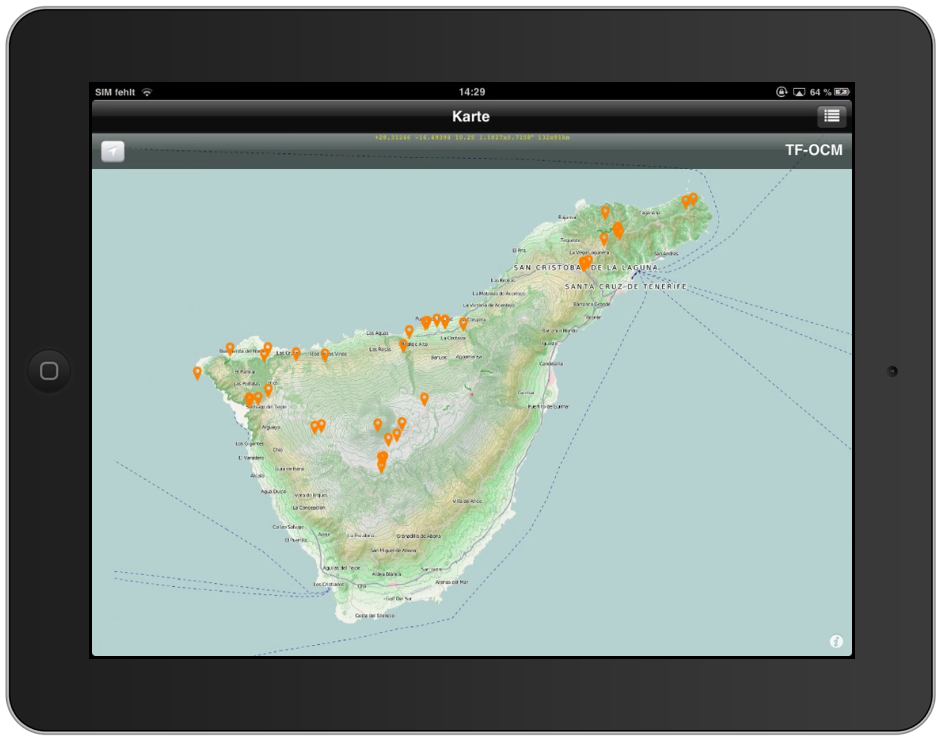Tap the TF-OCM map source label
The image size is (941, 742).
[813, 151]
